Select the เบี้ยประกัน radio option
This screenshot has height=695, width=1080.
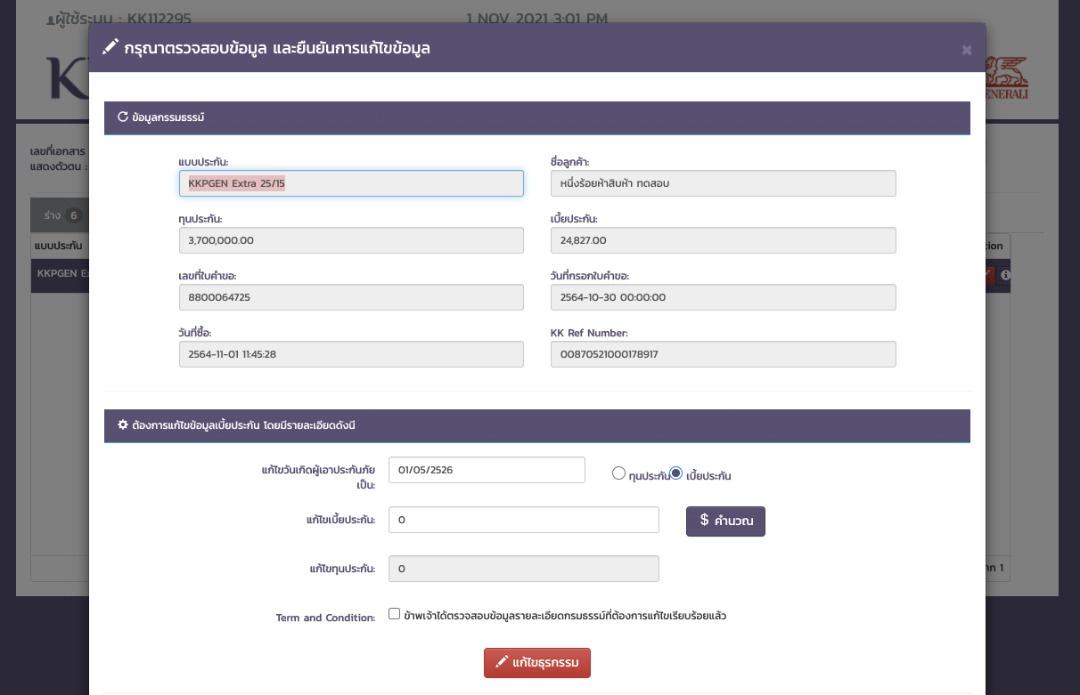point(676,474)
